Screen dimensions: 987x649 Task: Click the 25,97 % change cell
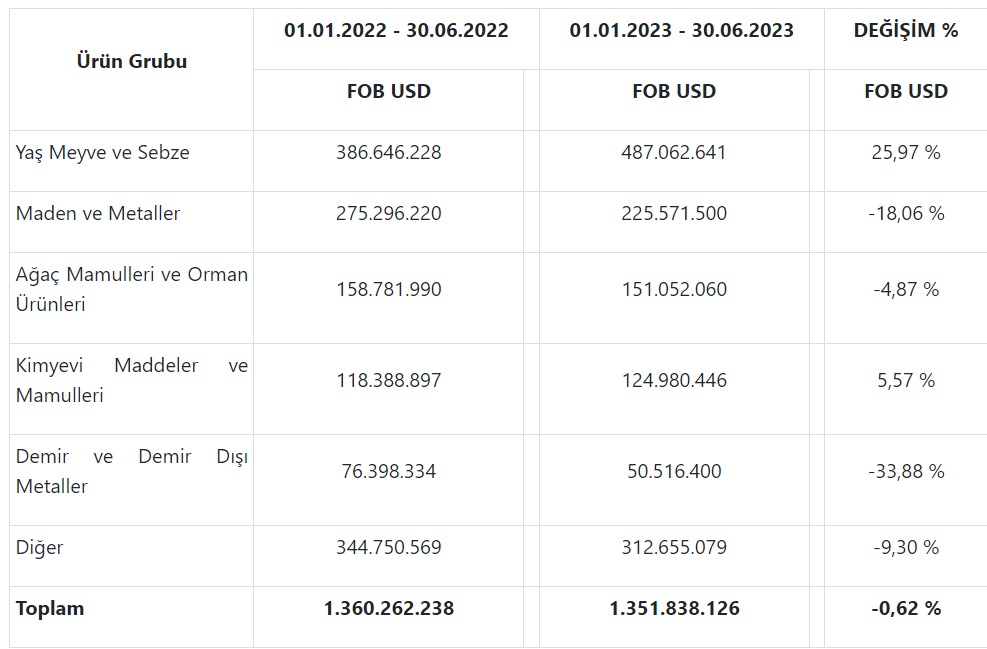pos(906,152)
